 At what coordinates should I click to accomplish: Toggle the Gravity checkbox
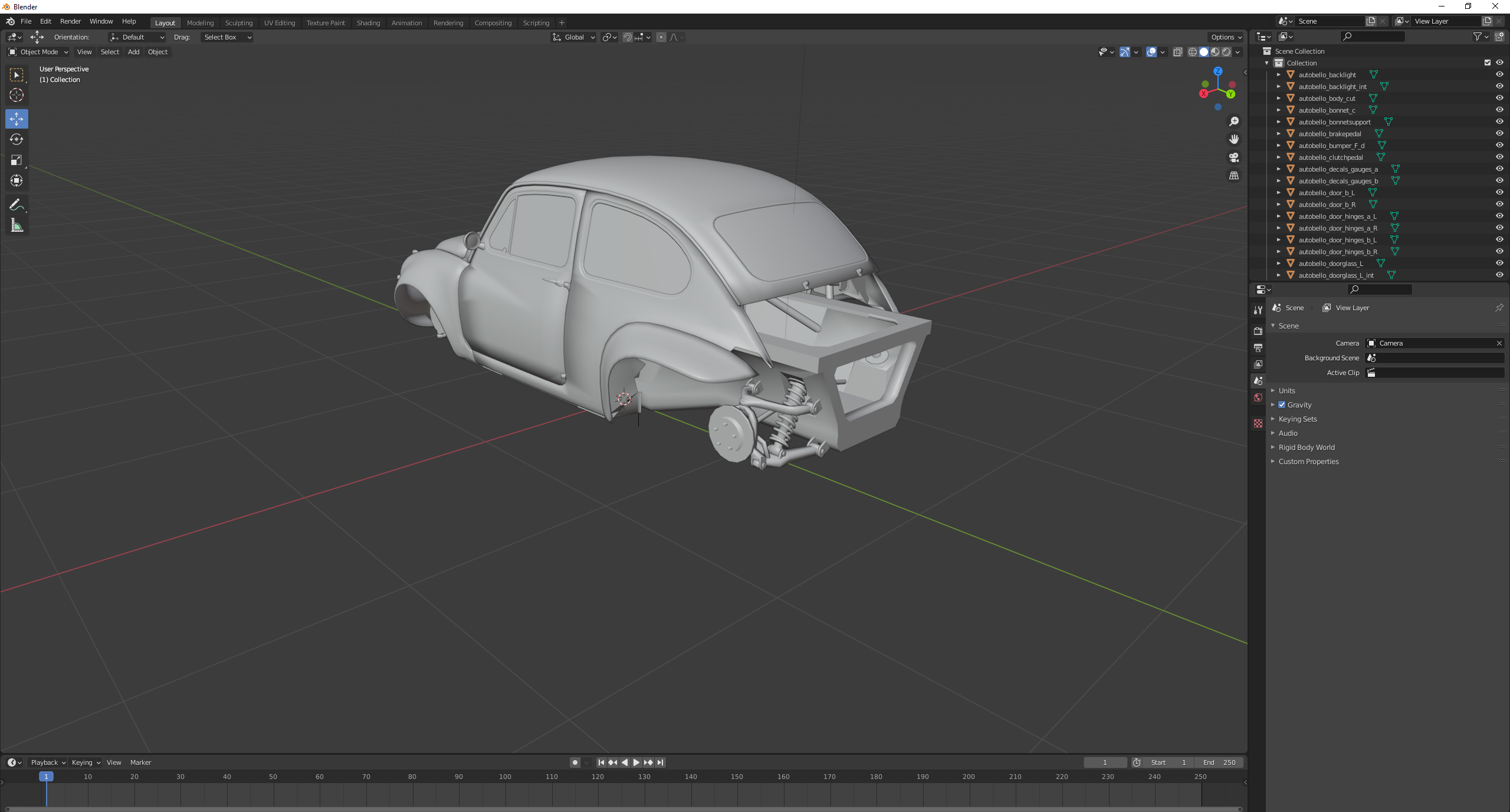pyautogui.click(x=1282, y=405)
